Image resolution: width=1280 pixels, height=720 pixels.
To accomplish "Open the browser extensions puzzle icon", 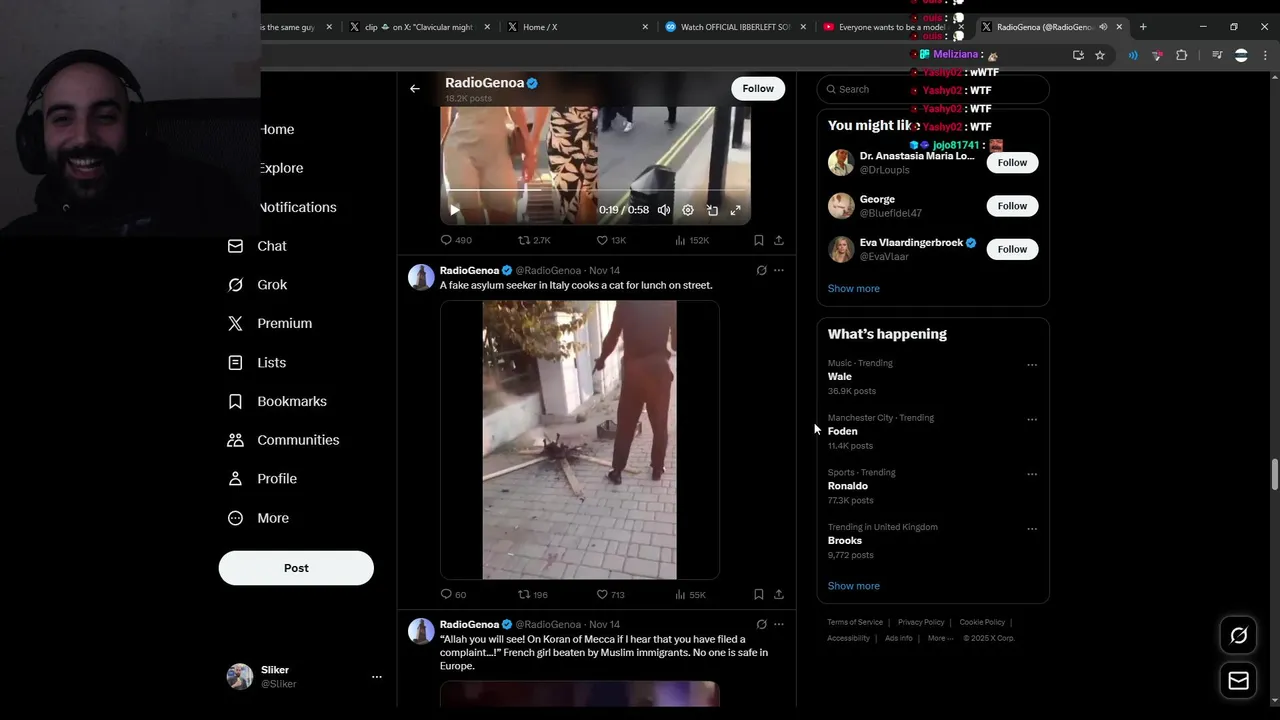I will tap(1181, 55).
